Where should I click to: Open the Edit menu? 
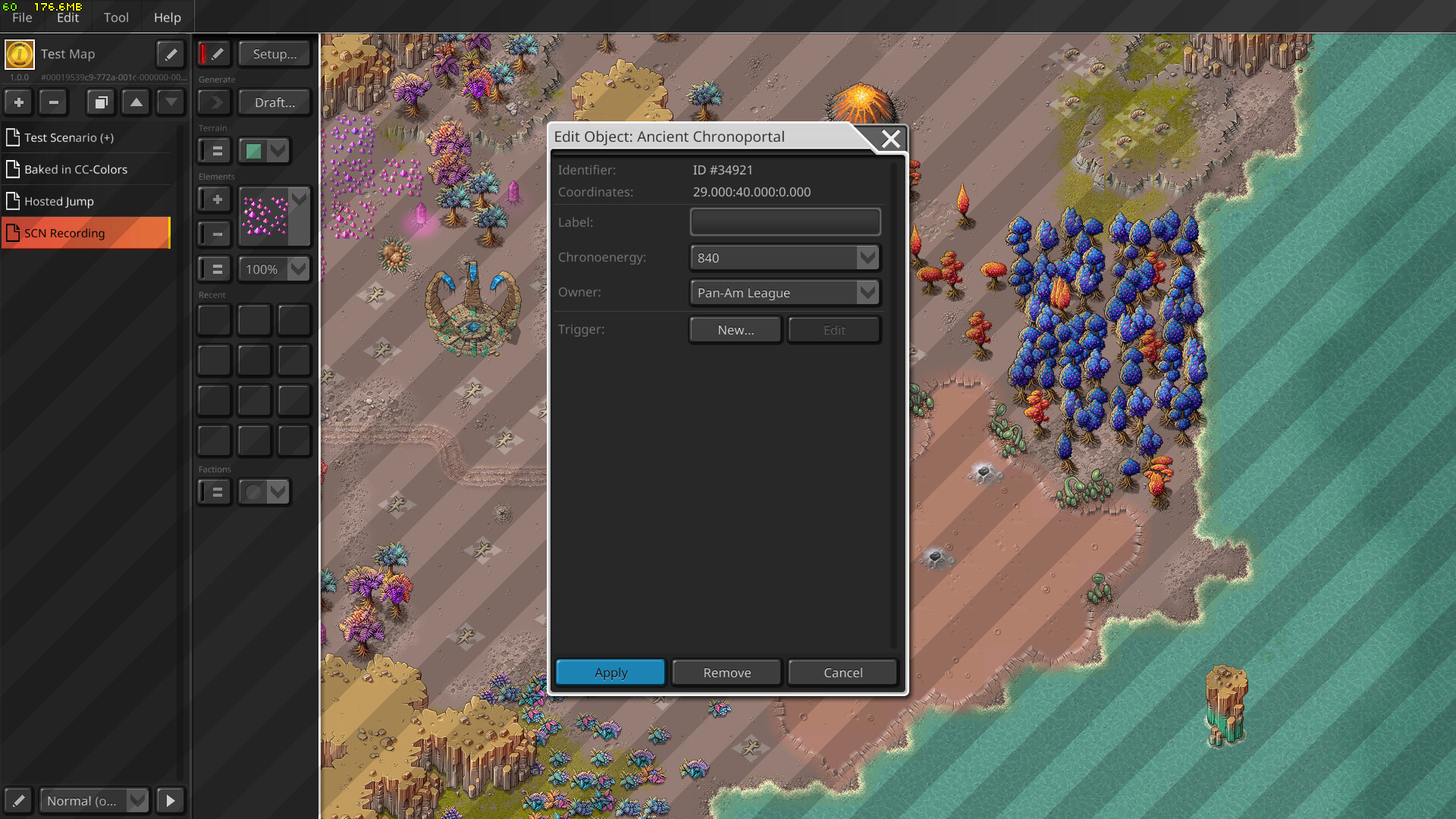[x=67, y=17]
